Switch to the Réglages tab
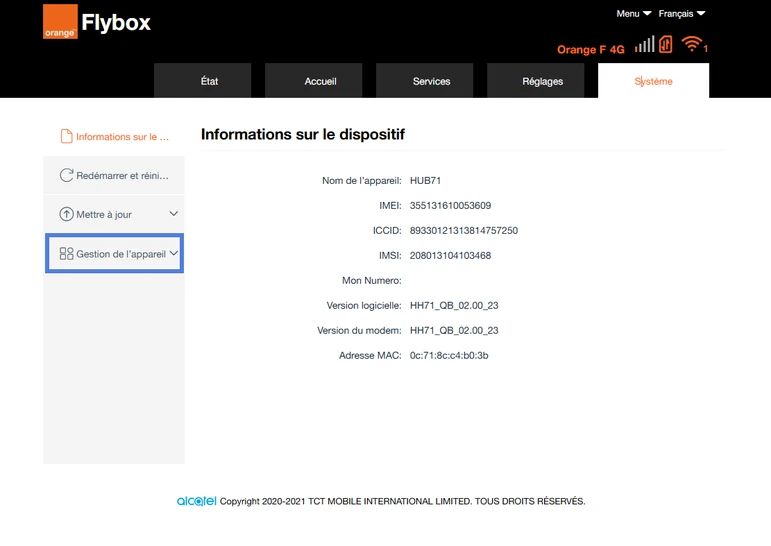Viewport: 771px width, 546px height. pyautogui.click(x=536, y=81)
